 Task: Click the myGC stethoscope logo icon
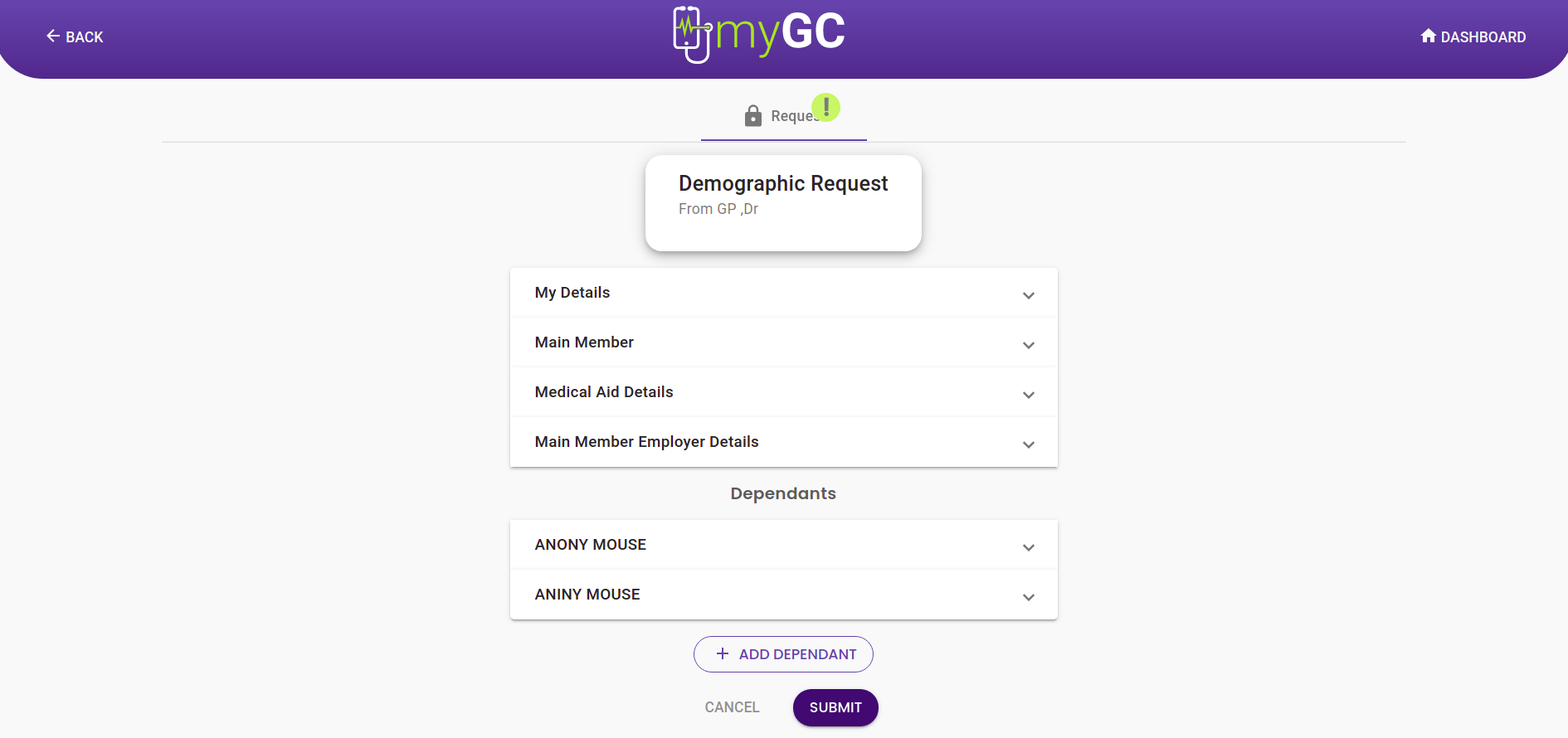(691, 34)
